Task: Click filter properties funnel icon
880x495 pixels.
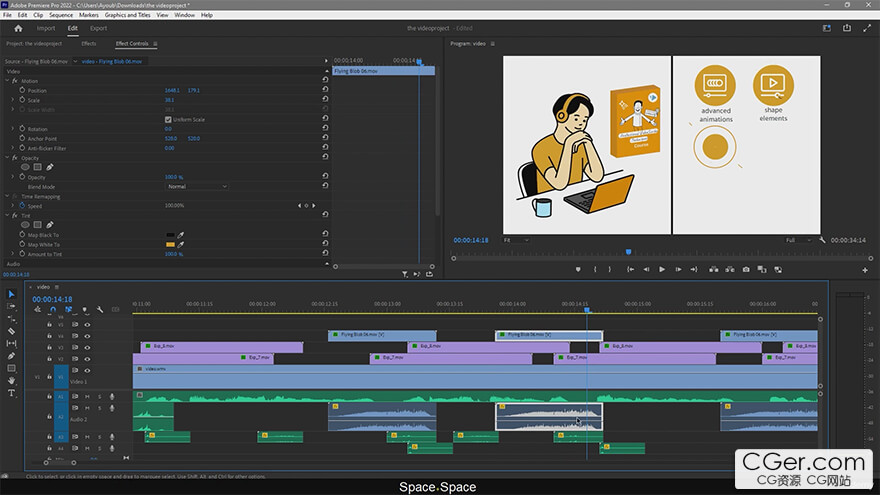Action: click(x=405, y=274)
